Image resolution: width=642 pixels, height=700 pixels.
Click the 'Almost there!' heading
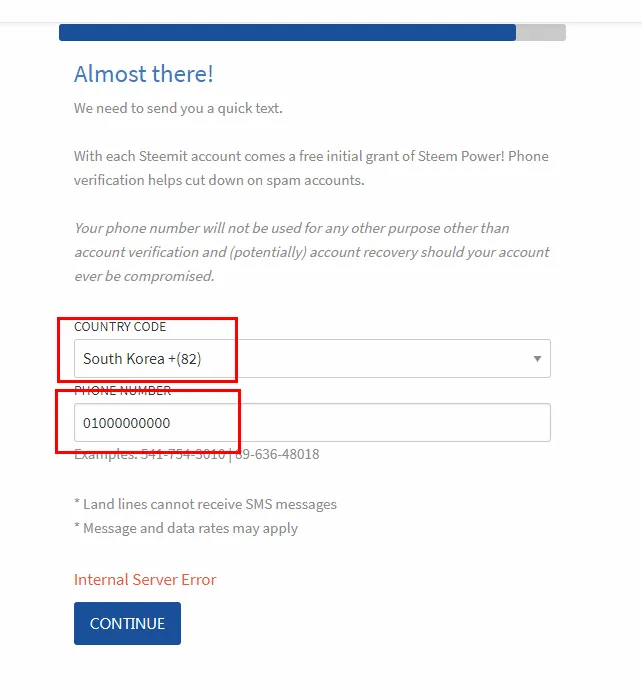point(144,74)
